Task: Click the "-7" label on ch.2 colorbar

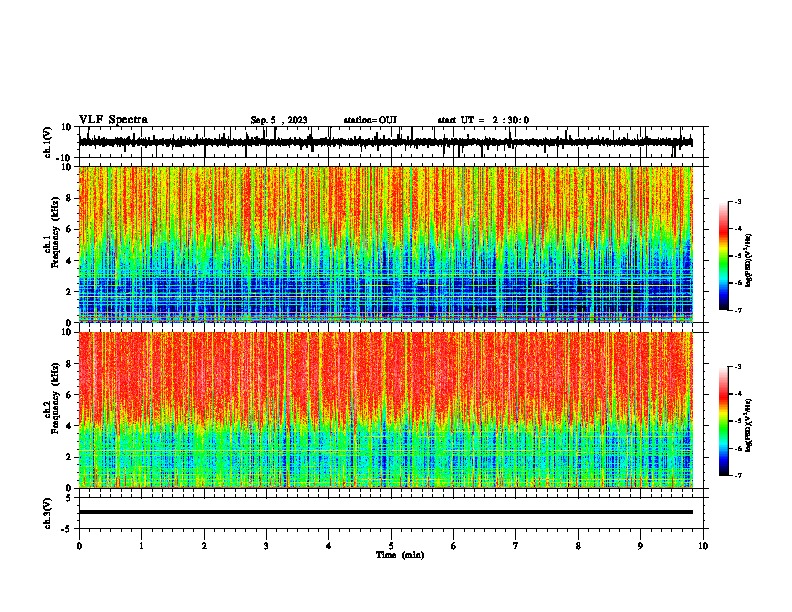Action: (737, 475)
